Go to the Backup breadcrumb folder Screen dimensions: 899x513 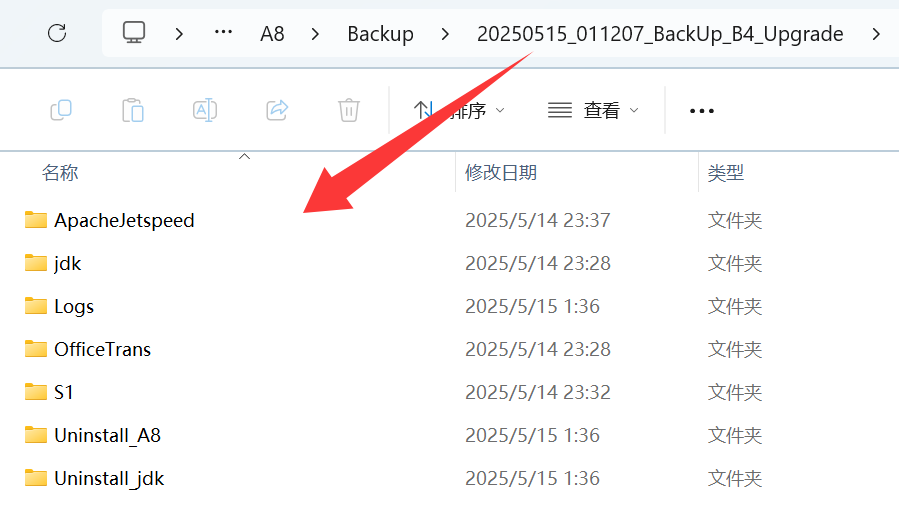[380, 34]
